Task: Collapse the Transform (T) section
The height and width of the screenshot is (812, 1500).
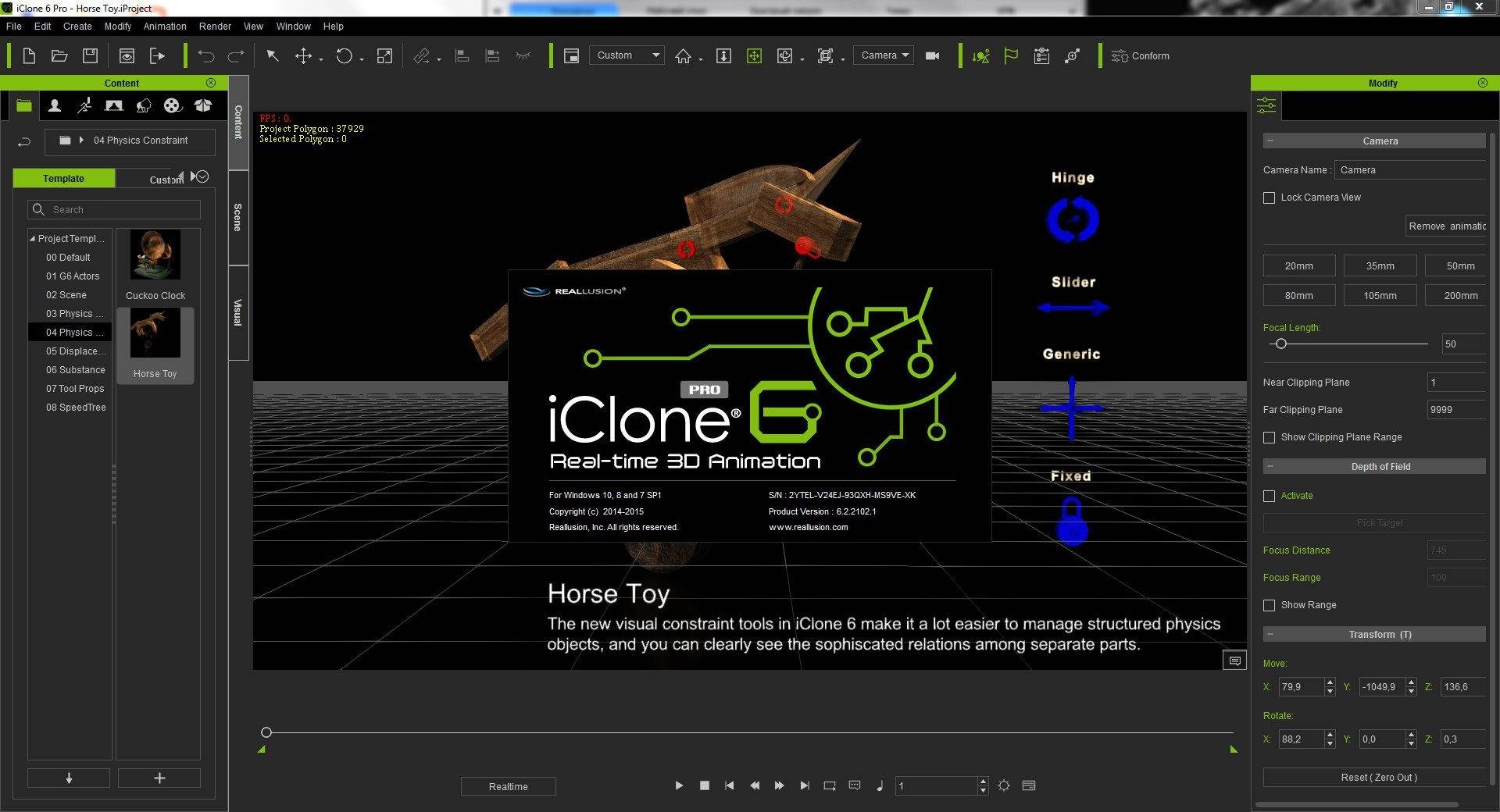Action: [1270, 635]
